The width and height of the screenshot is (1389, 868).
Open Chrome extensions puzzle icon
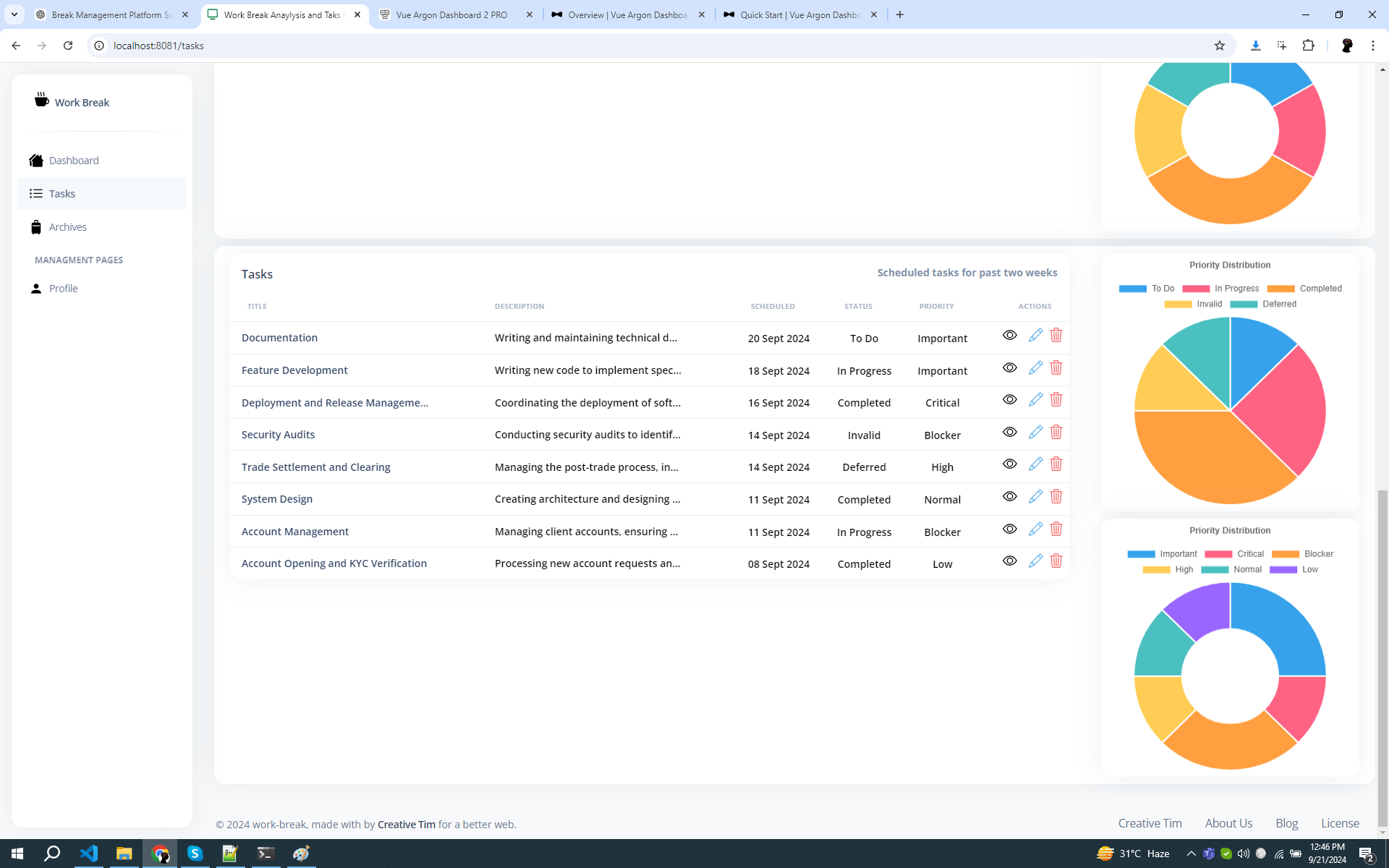click(x=1308, y=46)
